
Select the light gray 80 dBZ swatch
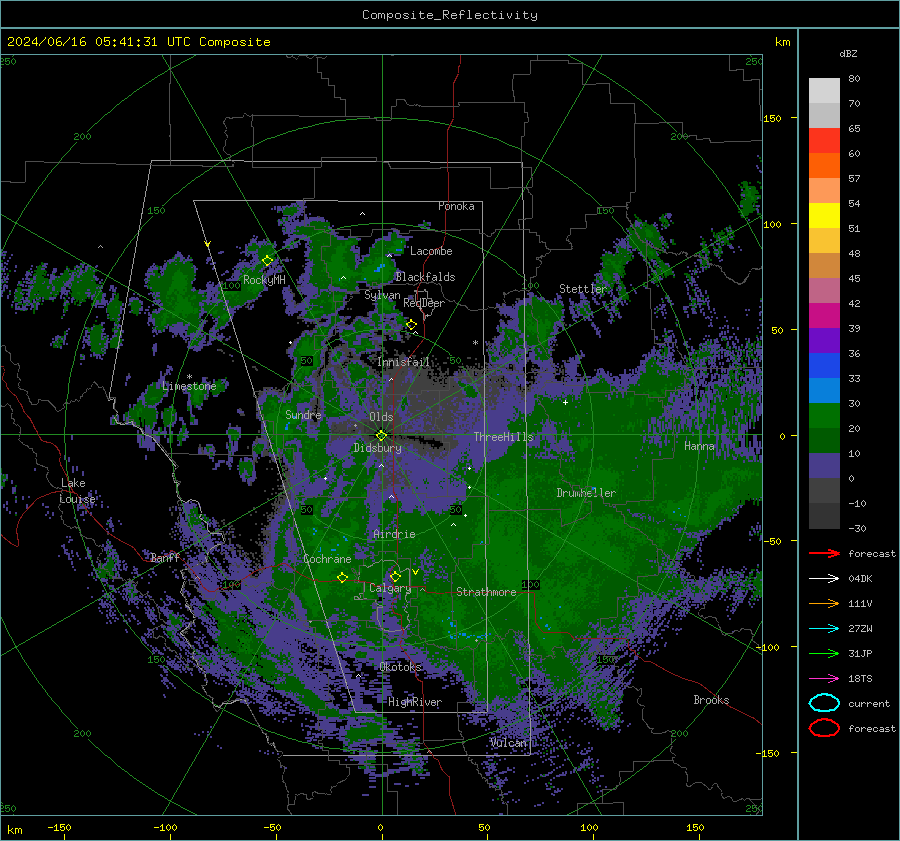coord(824,91)
